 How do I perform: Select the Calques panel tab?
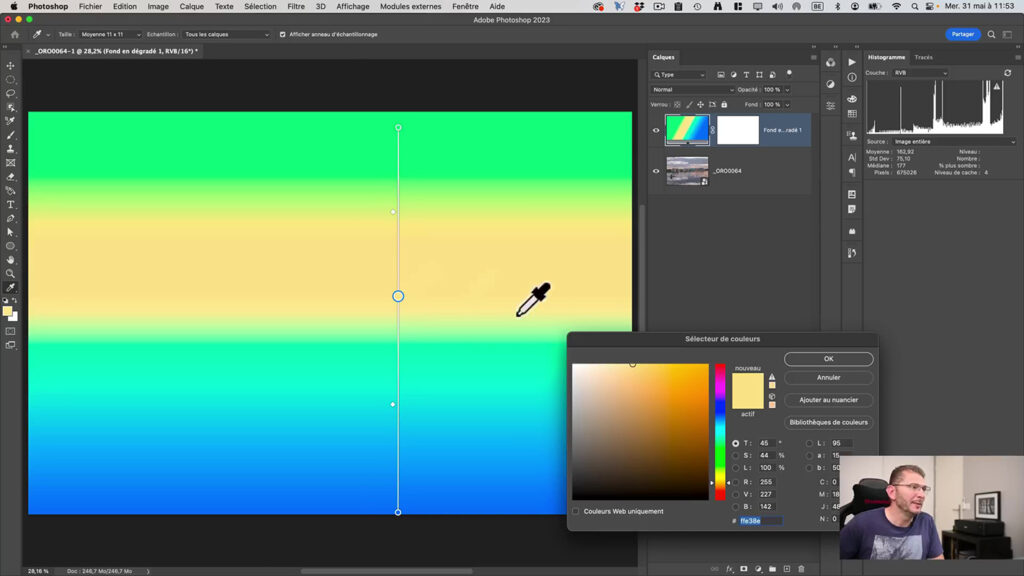point(664,57)
